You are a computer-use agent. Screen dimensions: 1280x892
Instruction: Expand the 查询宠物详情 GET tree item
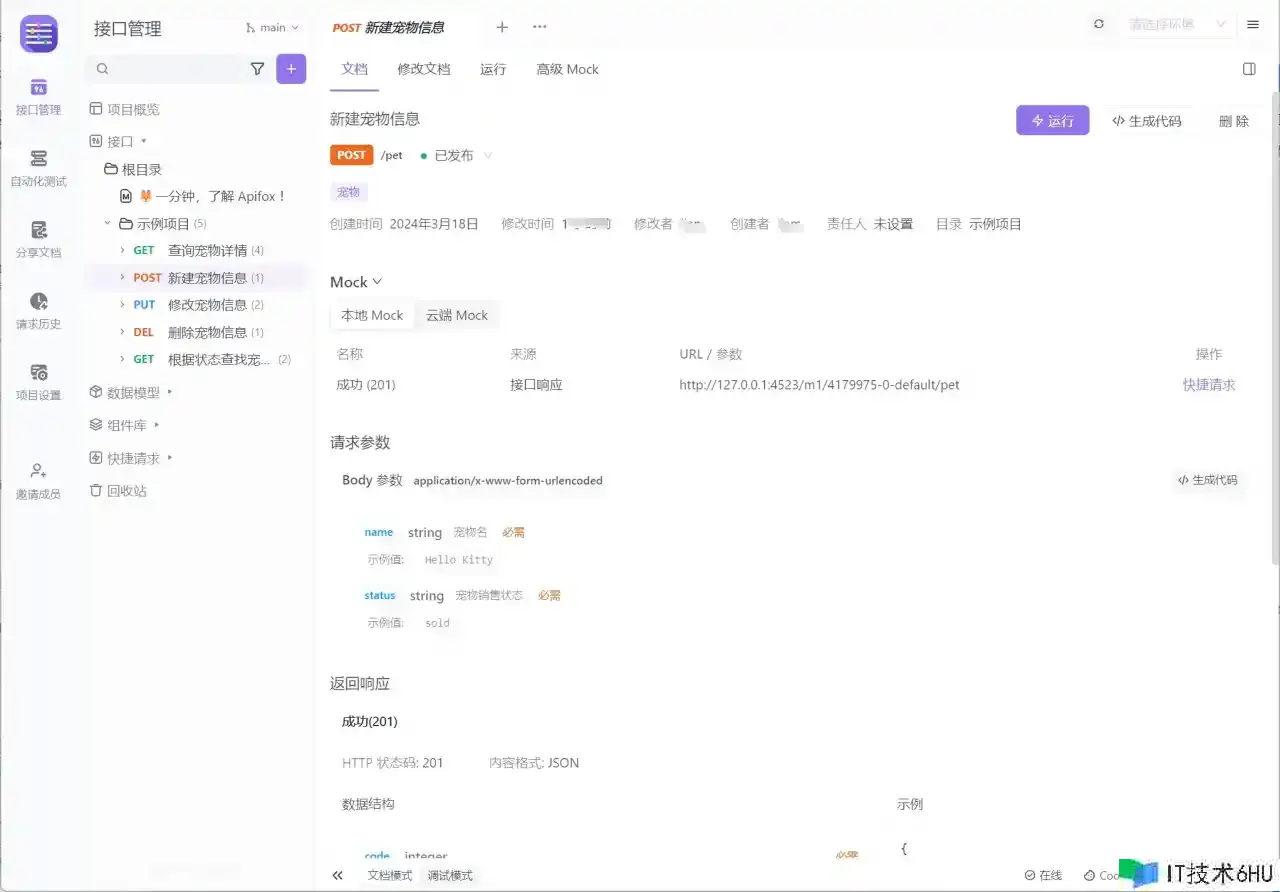coord(122,250)
